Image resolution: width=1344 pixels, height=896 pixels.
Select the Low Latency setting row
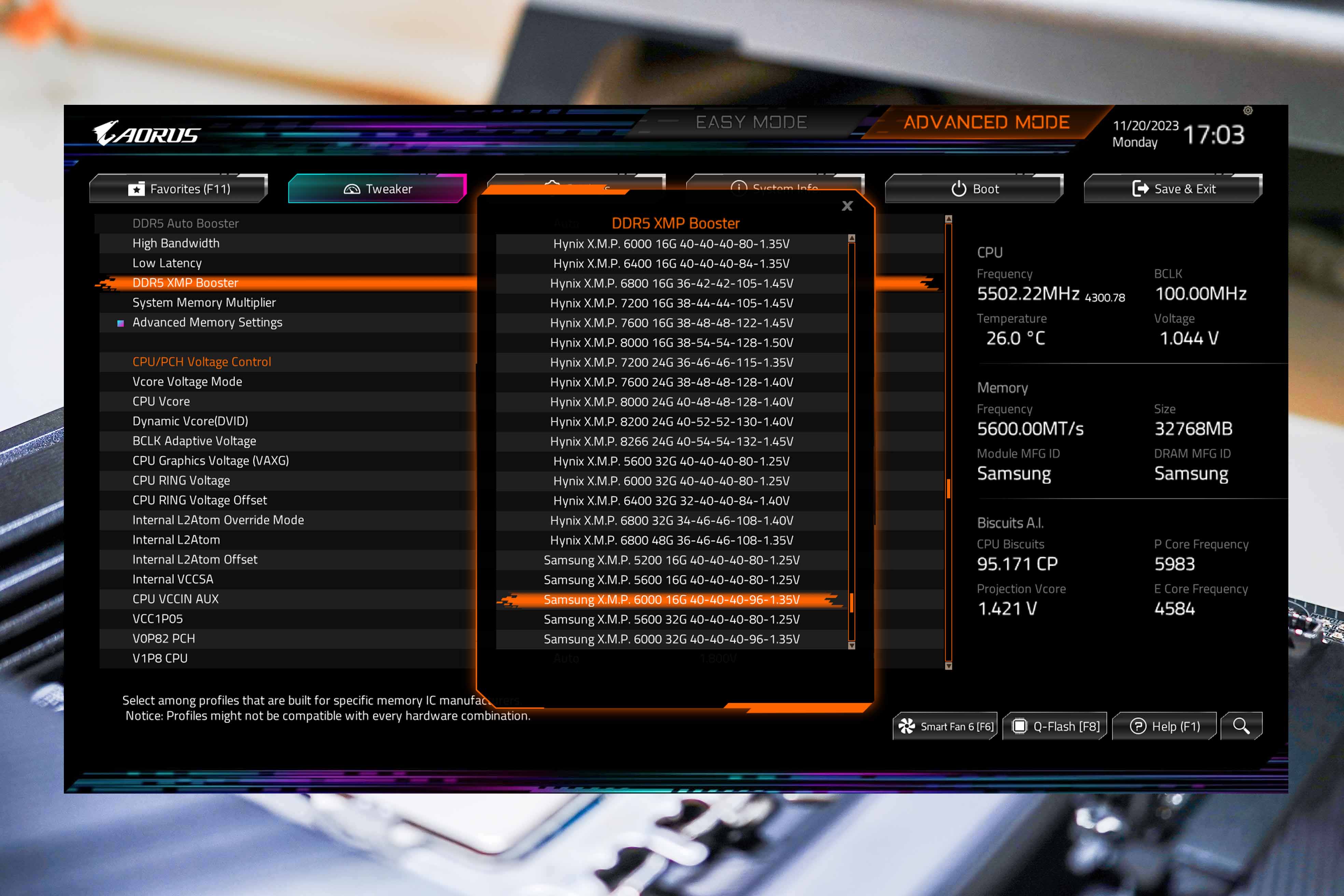coord(288,263)
